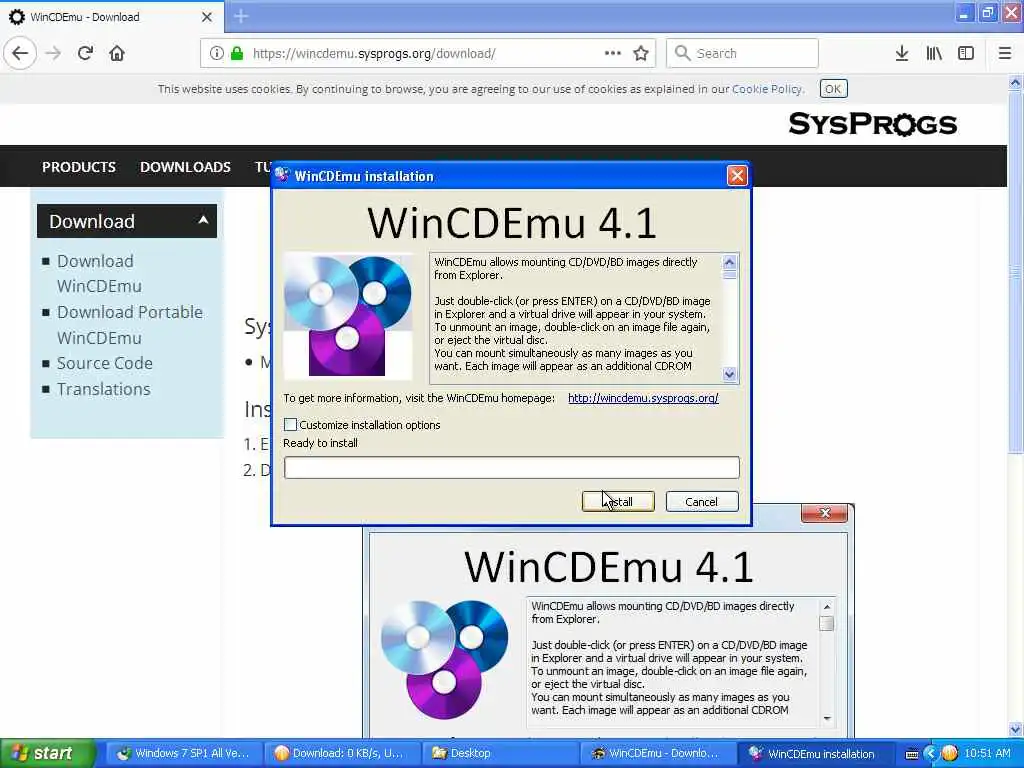Open the Cookie Policy link
Image resolution: width=1024 pixels, height=768 pixels.
pos(767,89)
